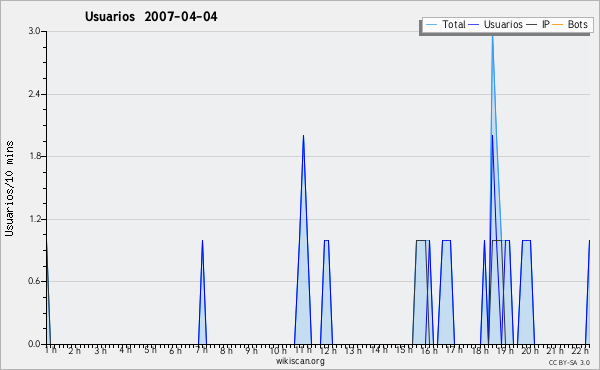This screenshot has width=600, height=370.
Task: Click the chart title 'Usuarios 2007-04-04'
Action: point(151,17)
